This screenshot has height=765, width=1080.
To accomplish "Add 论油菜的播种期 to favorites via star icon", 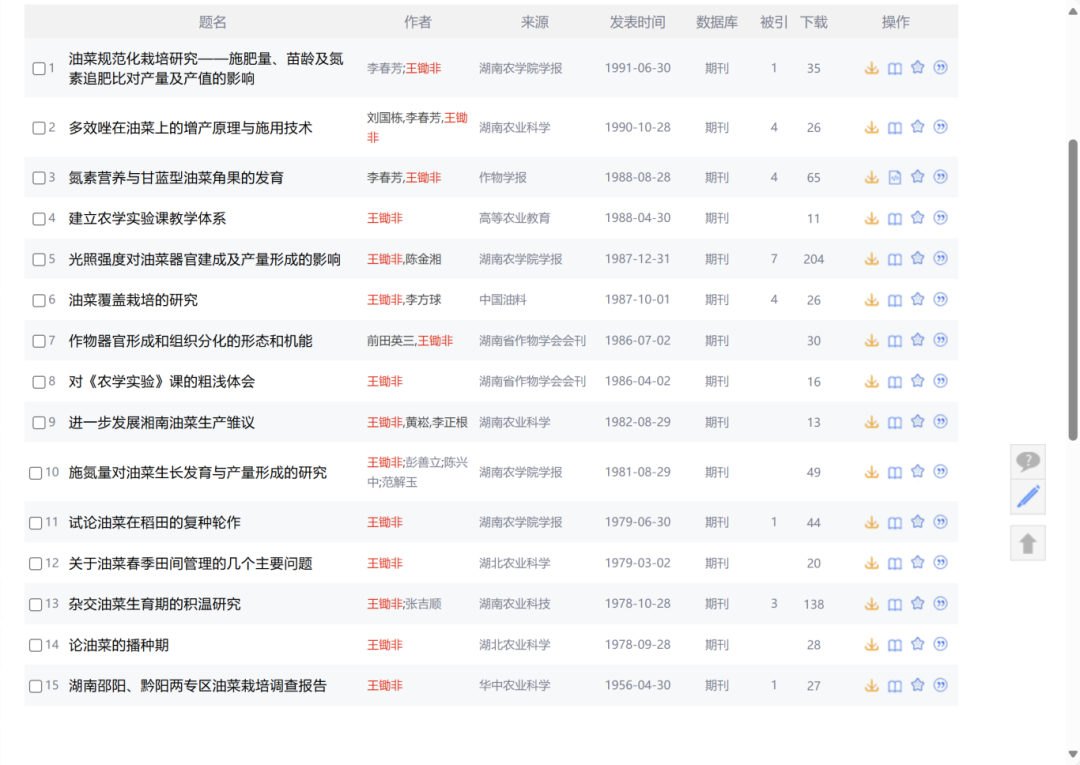I will (917, 644).
